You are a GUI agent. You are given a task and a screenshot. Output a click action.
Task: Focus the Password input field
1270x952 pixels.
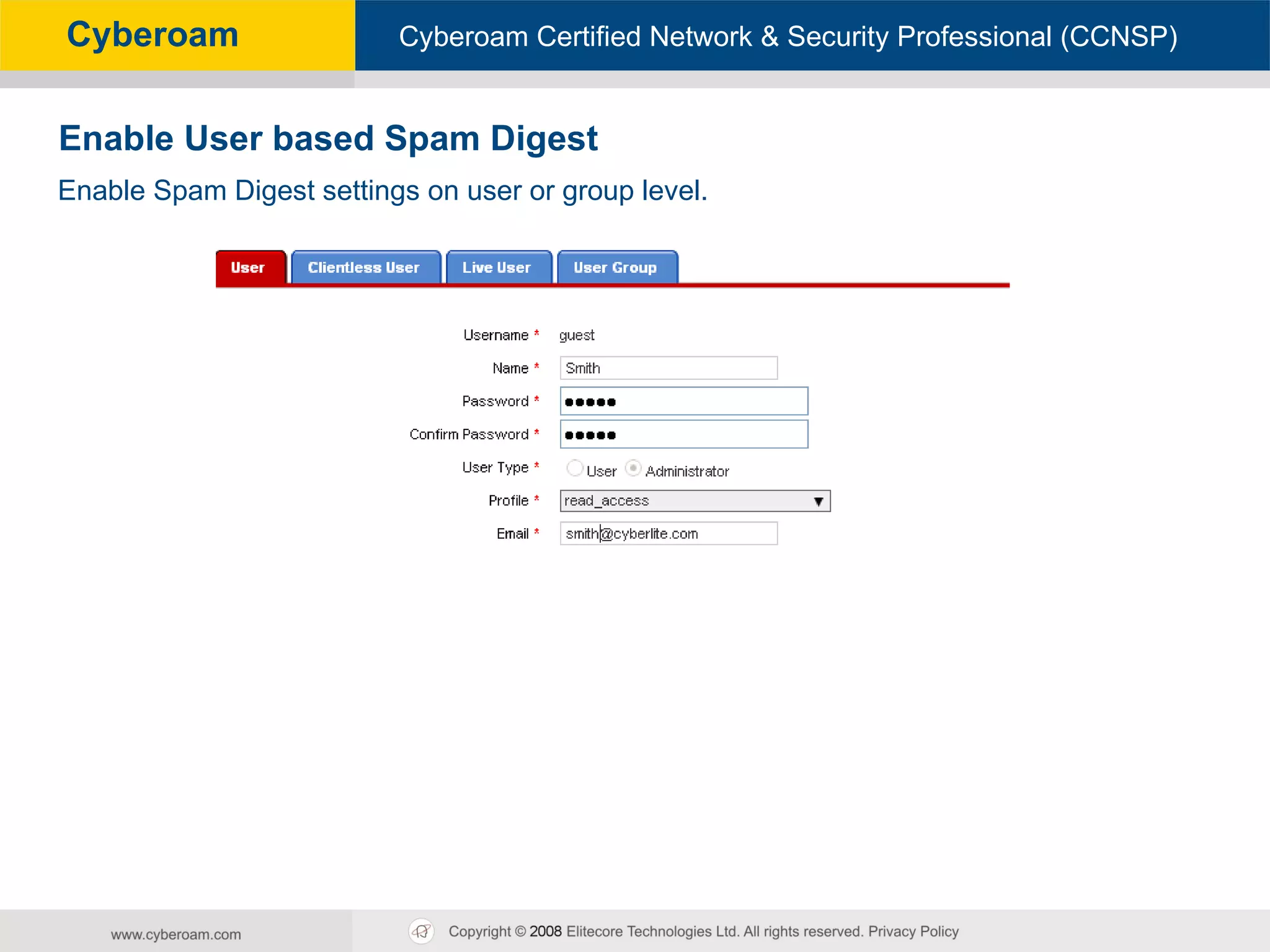pos(684,401)
